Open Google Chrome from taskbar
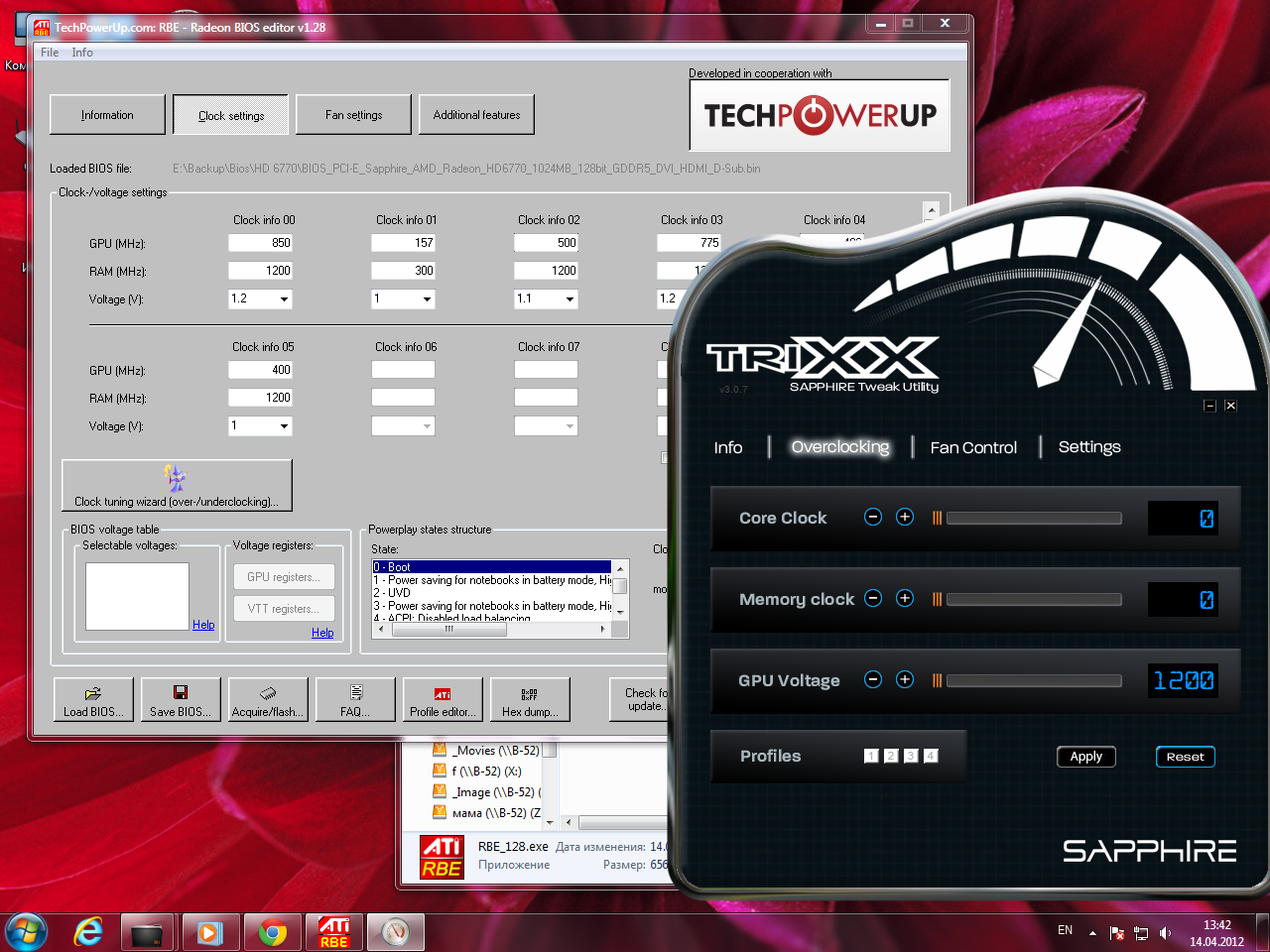The width and height of the screenshot is (1270, 952). [272, 932]
